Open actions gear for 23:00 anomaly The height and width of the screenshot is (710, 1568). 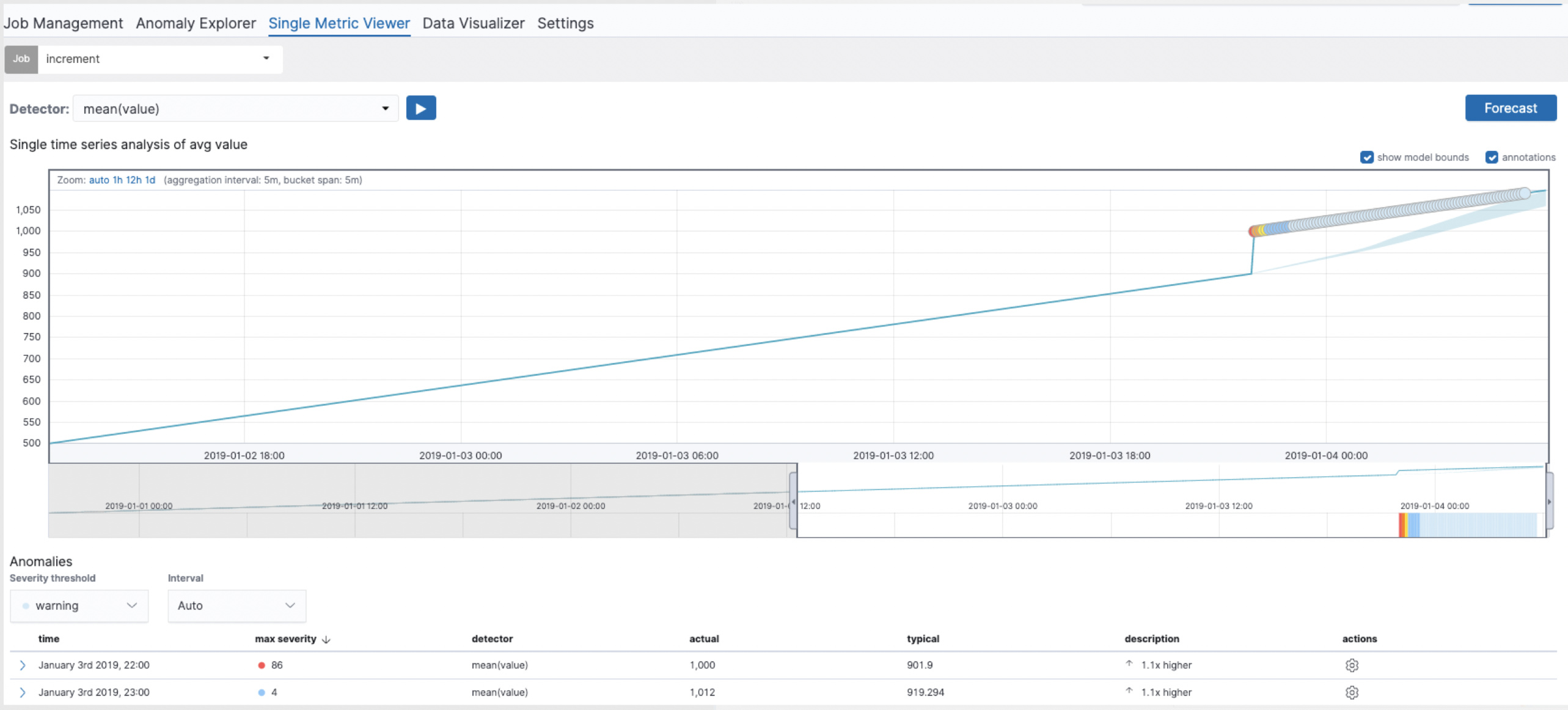[1351, 692]
